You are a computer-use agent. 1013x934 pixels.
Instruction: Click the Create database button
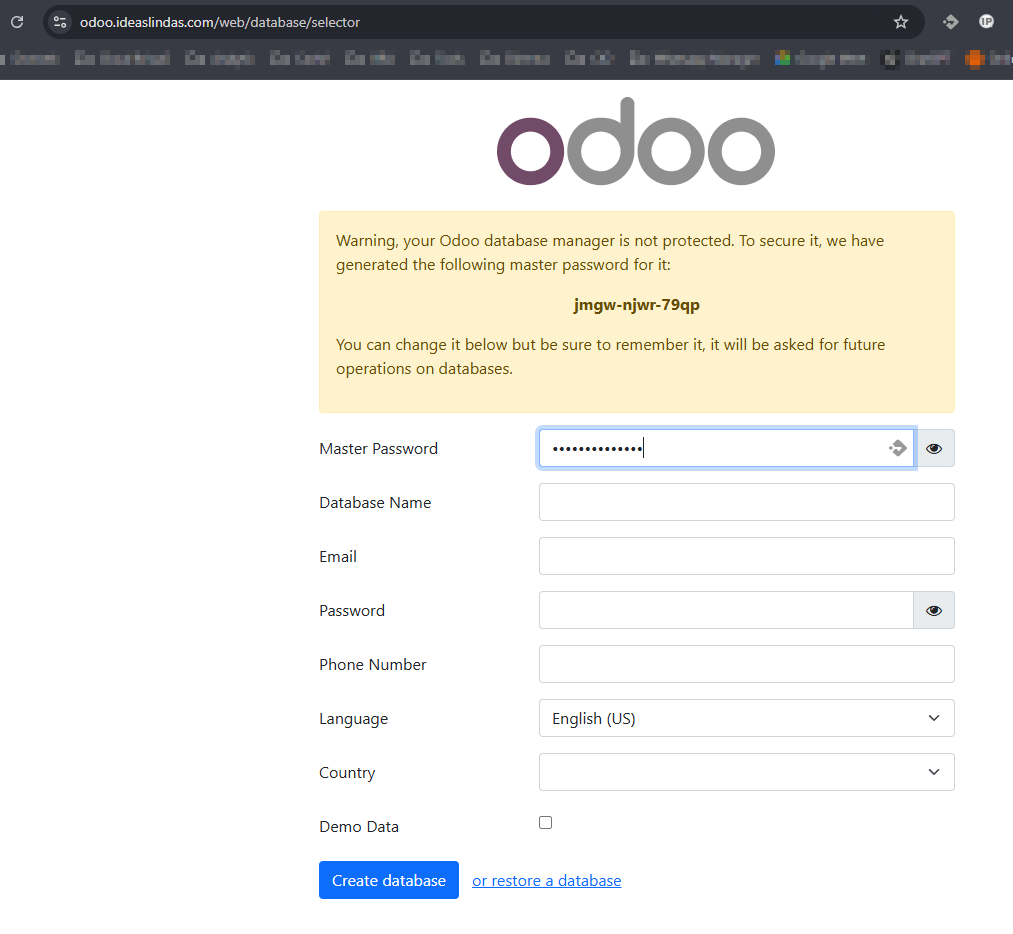tap(389, 880)
